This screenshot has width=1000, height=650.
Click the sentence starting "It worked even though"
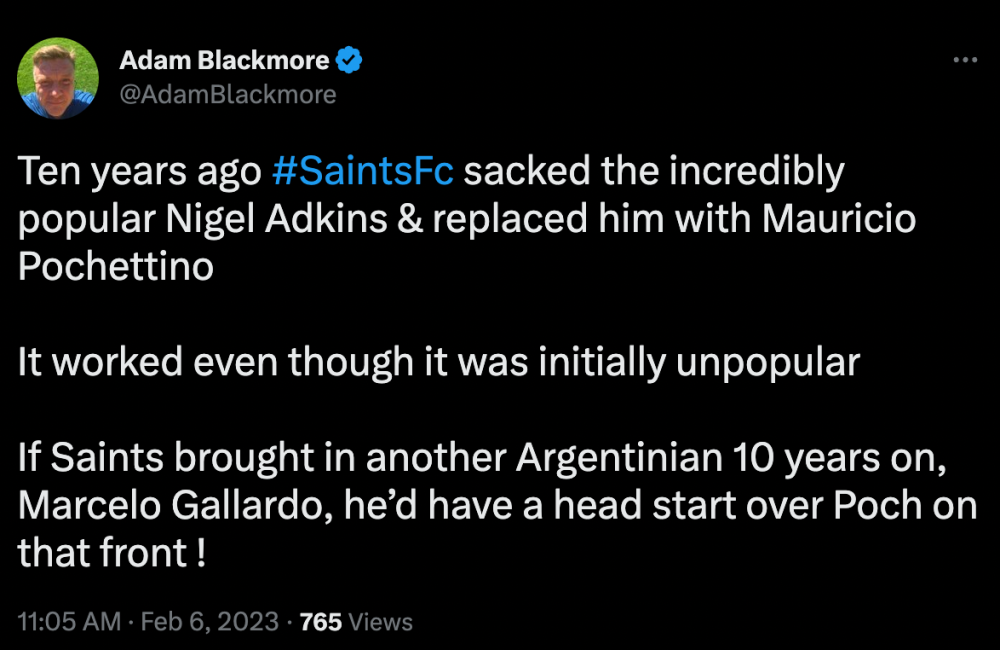point(438,363)
